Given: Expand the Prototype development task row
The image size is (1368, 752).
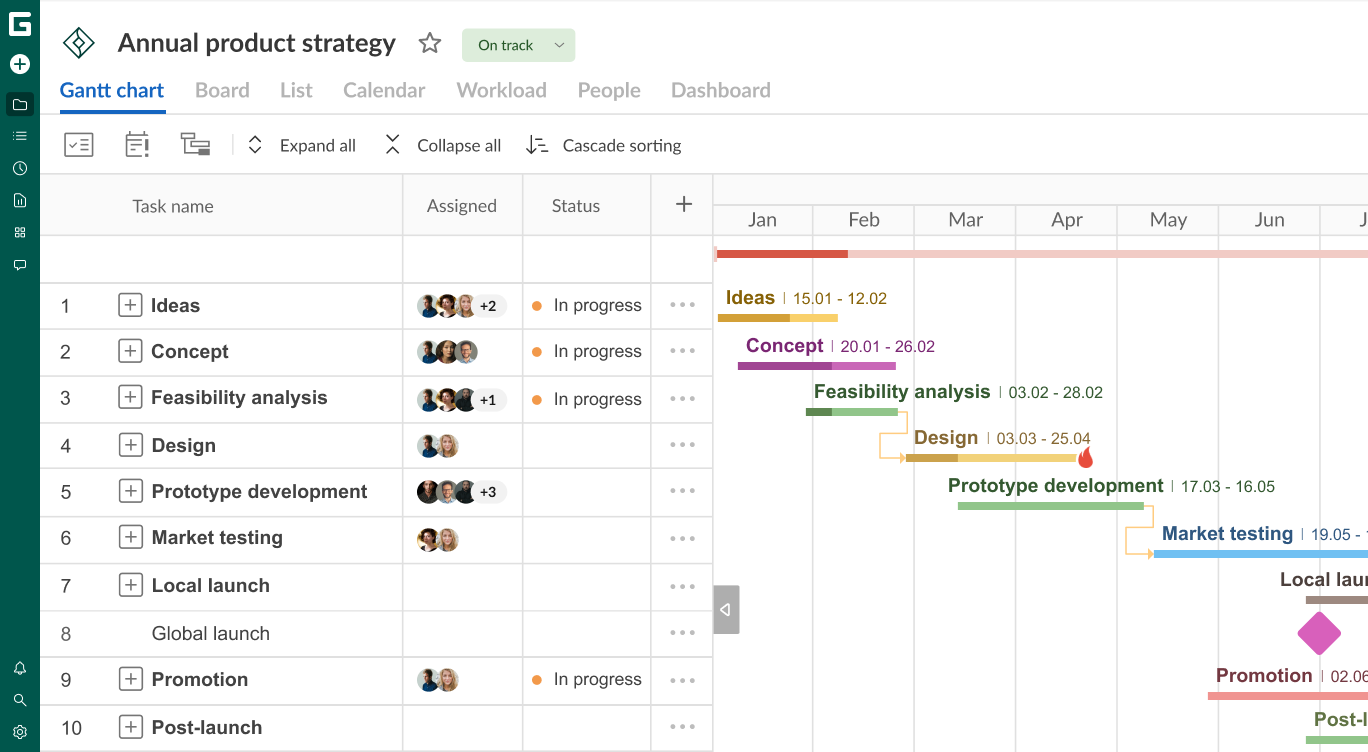Looking at the screenshot, I should (130, 491).
